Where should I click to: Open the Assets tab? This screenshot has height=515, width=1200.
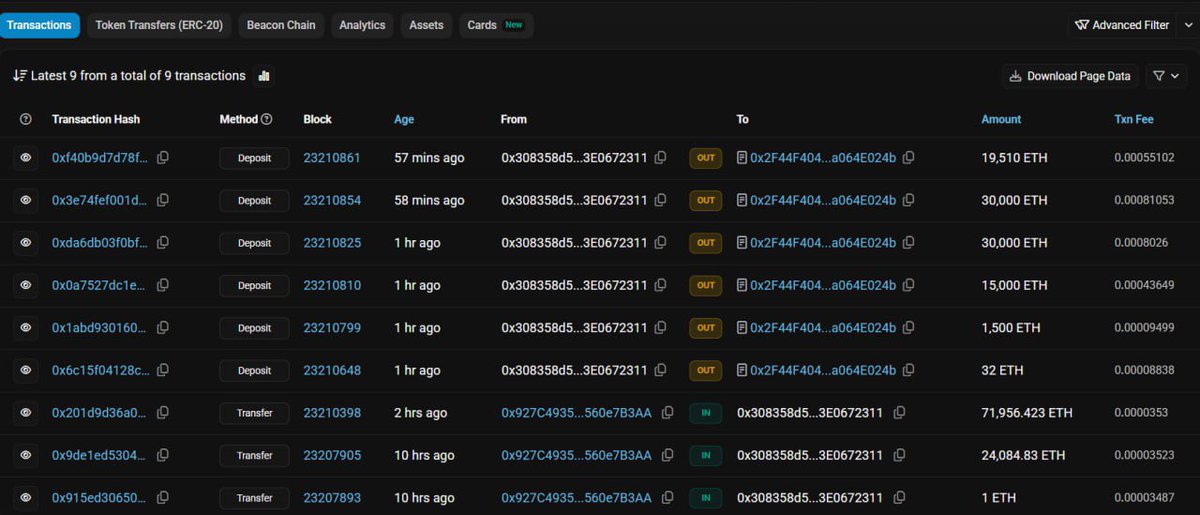click(426, 25)
